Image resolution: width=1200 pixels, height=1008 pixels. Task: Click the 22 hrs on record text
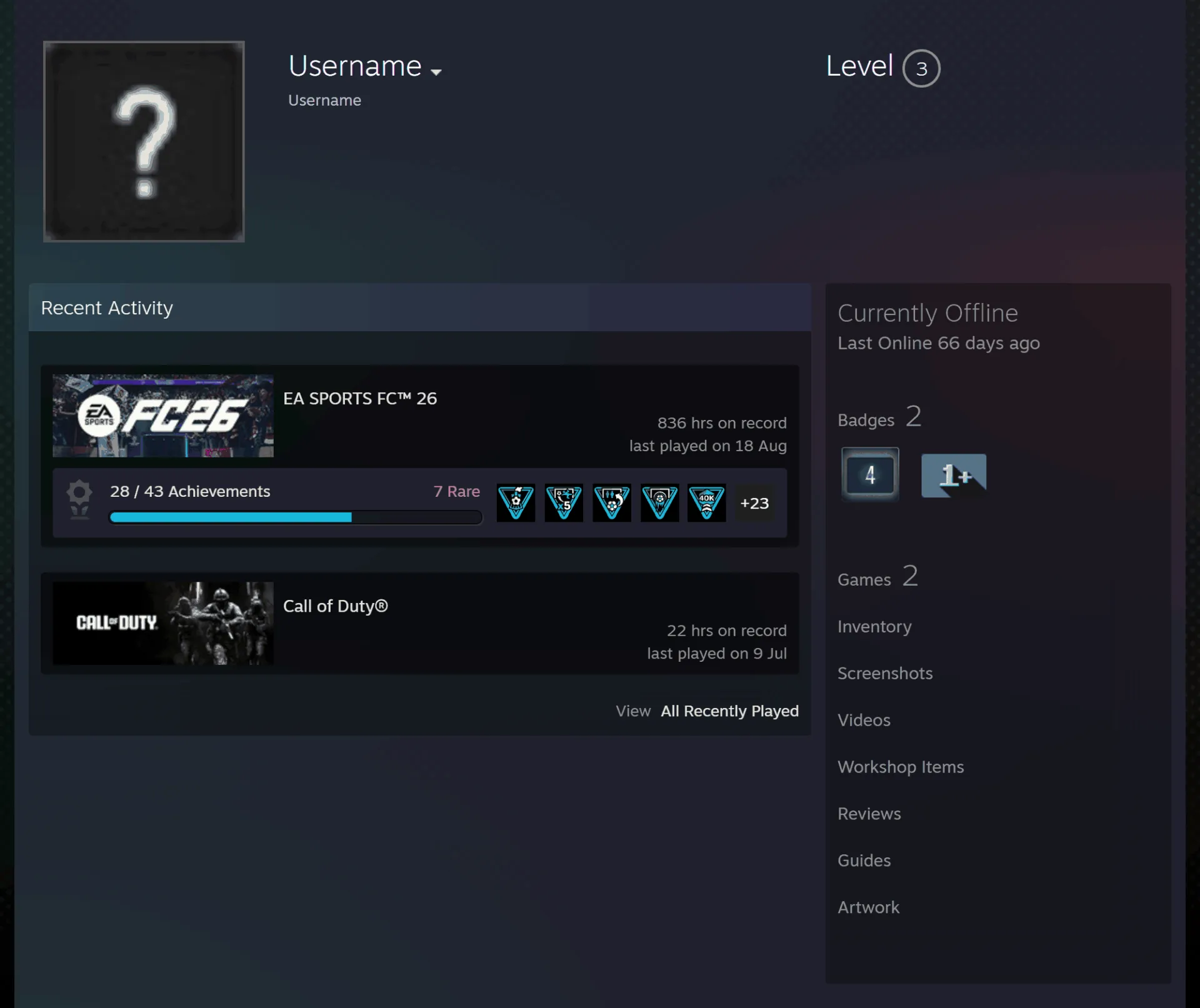click(727, 631)
